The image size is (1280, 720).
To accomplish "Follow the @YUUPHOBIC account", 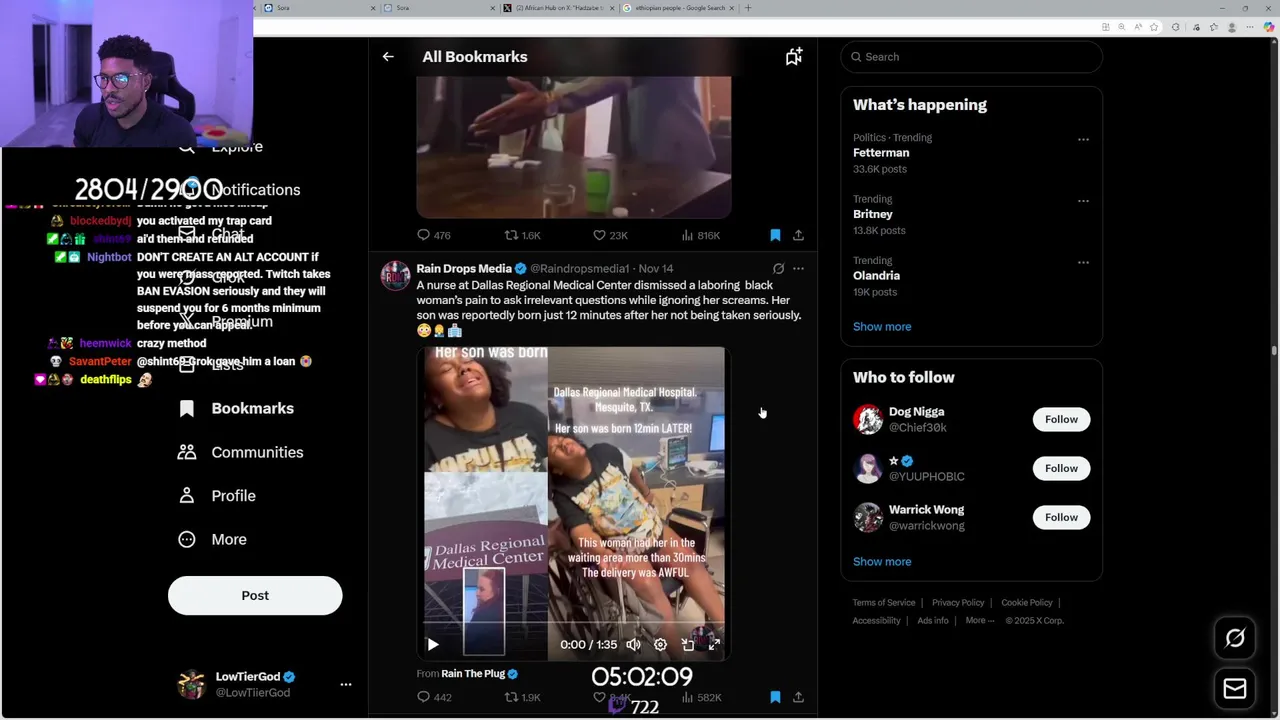I will pyautogui.click(x=1061, y=468).
